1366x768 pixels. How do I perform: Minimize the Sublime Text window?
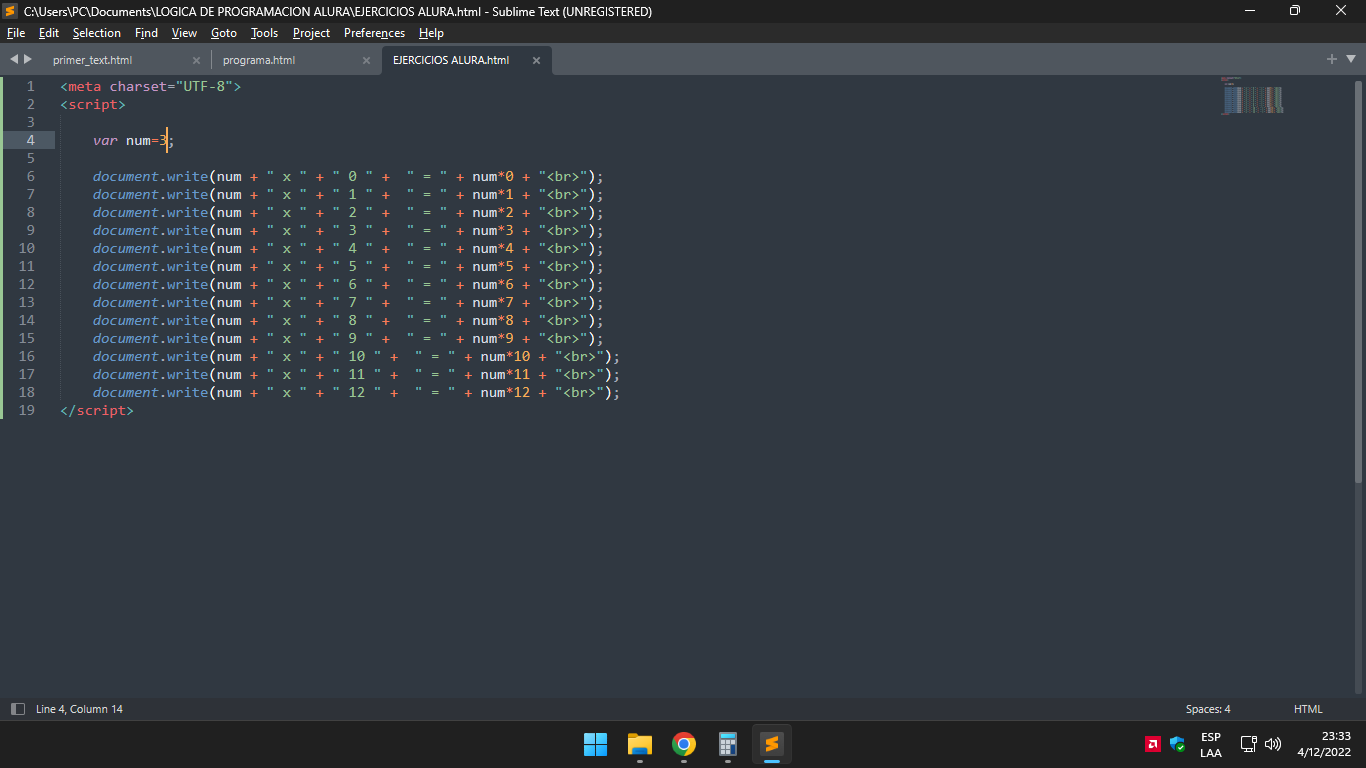1250,11
